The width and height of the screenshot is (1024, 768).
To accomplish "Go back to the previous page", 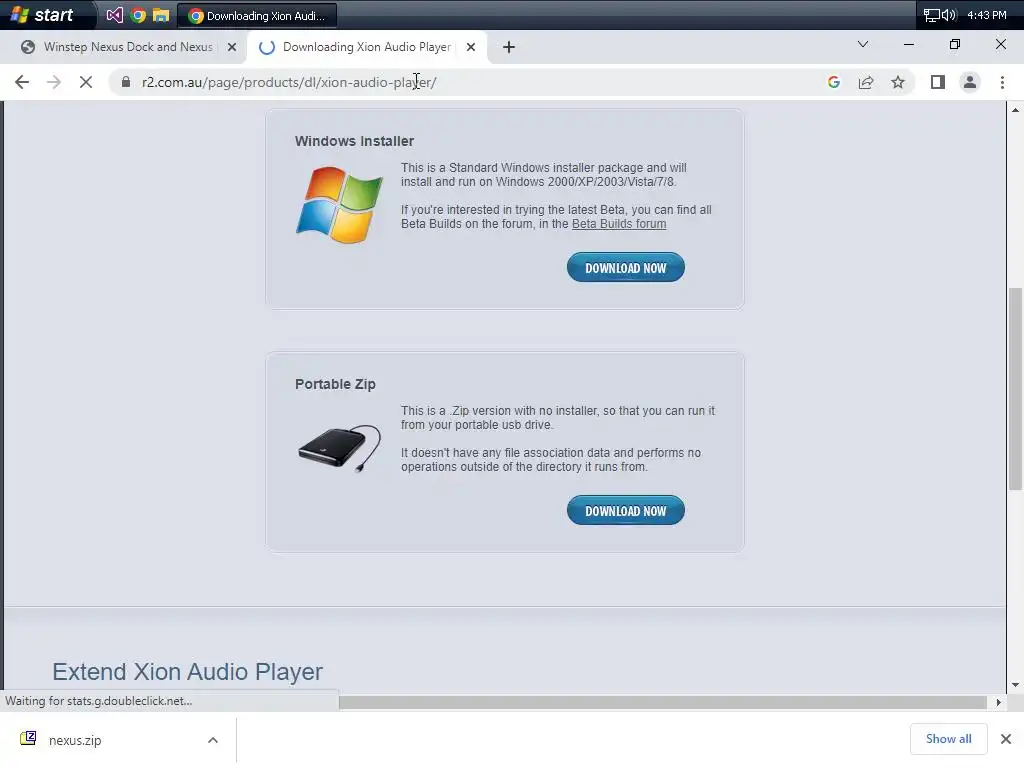I will 22,82.
